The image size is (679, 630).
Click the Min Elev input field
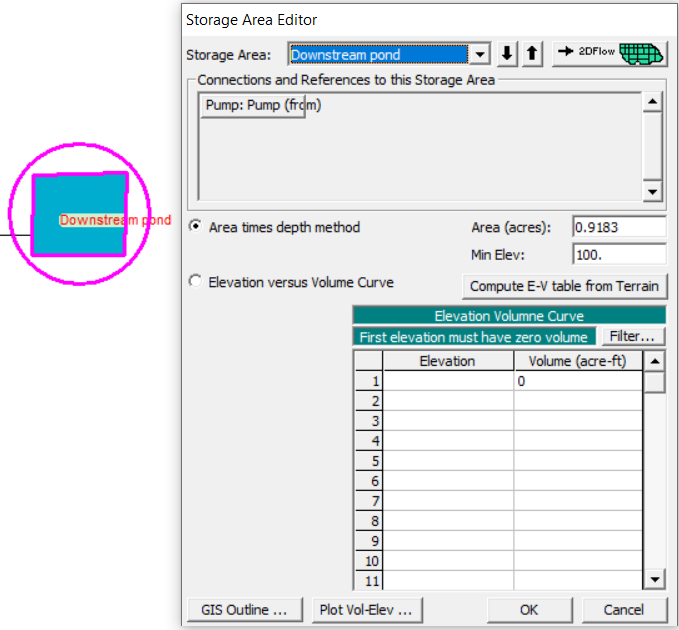pyautogui.click(x=619, y=255)
